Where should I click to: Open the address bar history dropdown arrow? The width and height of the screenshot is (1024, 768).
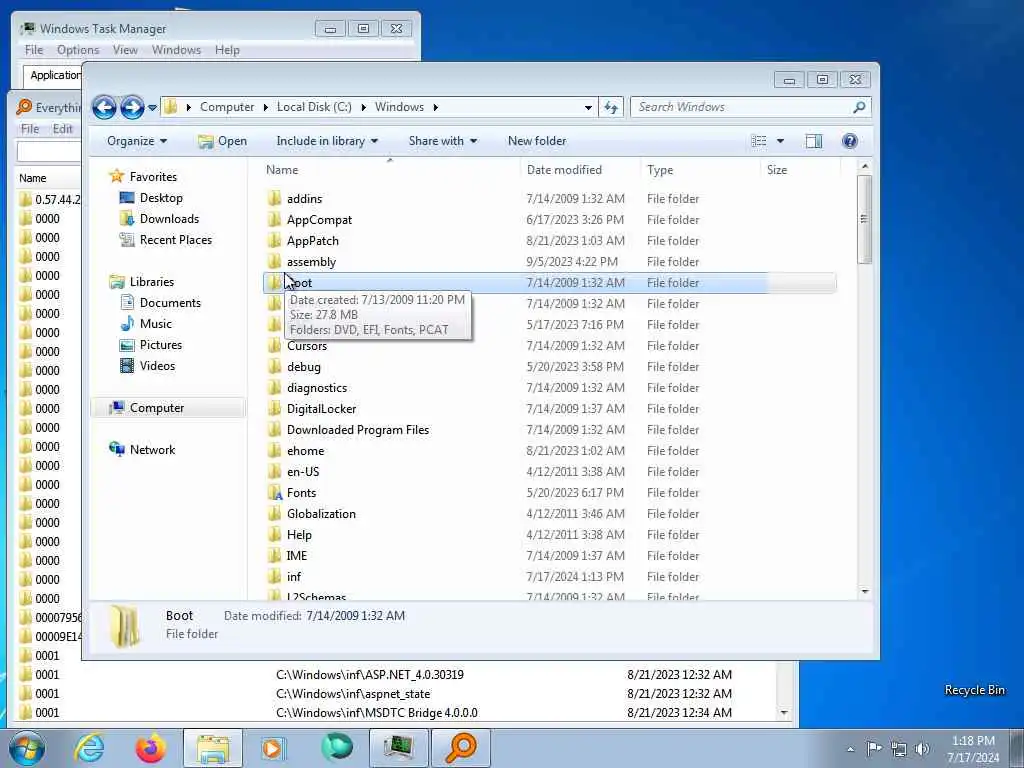pos(588,108)
